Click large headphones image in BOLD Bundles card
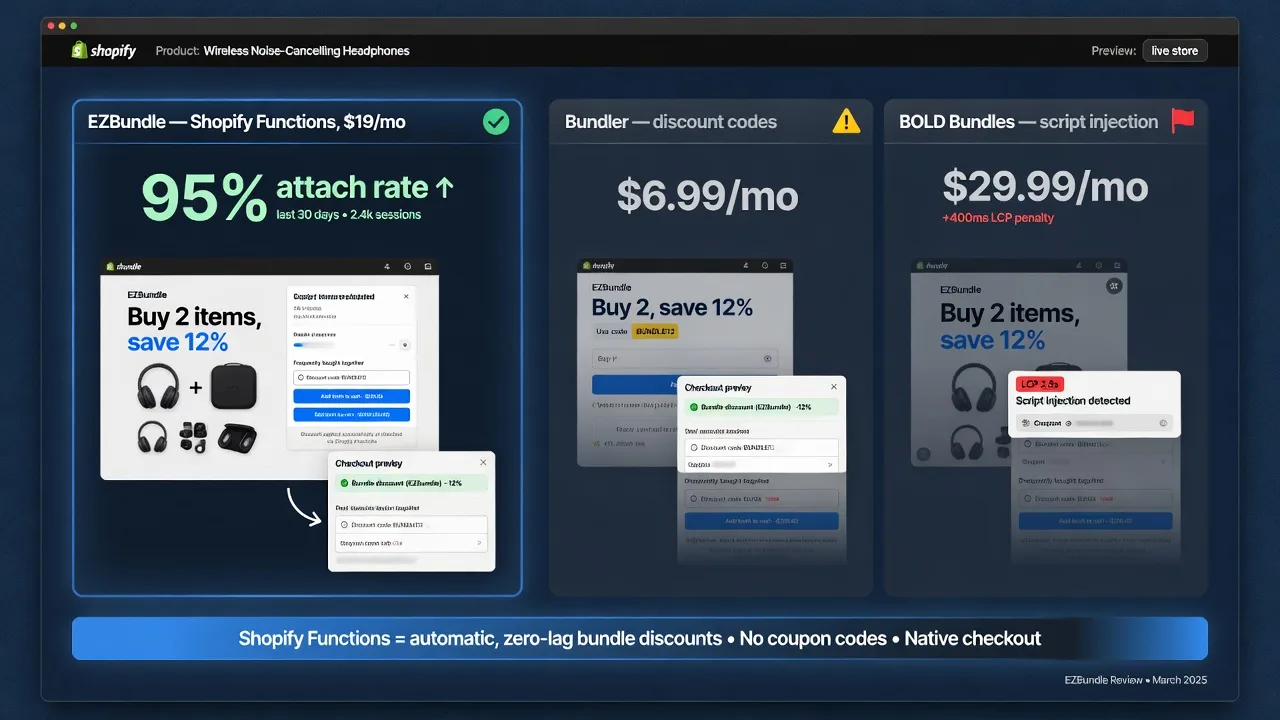Viewport: 1280px width, 720px height. [974, 388]
